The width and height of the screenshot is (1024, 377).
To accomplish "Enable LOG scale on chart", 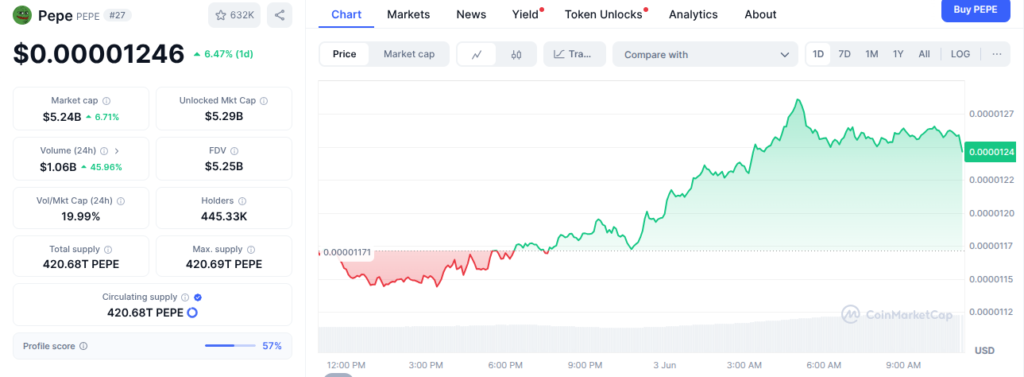I will coord(960,54).
